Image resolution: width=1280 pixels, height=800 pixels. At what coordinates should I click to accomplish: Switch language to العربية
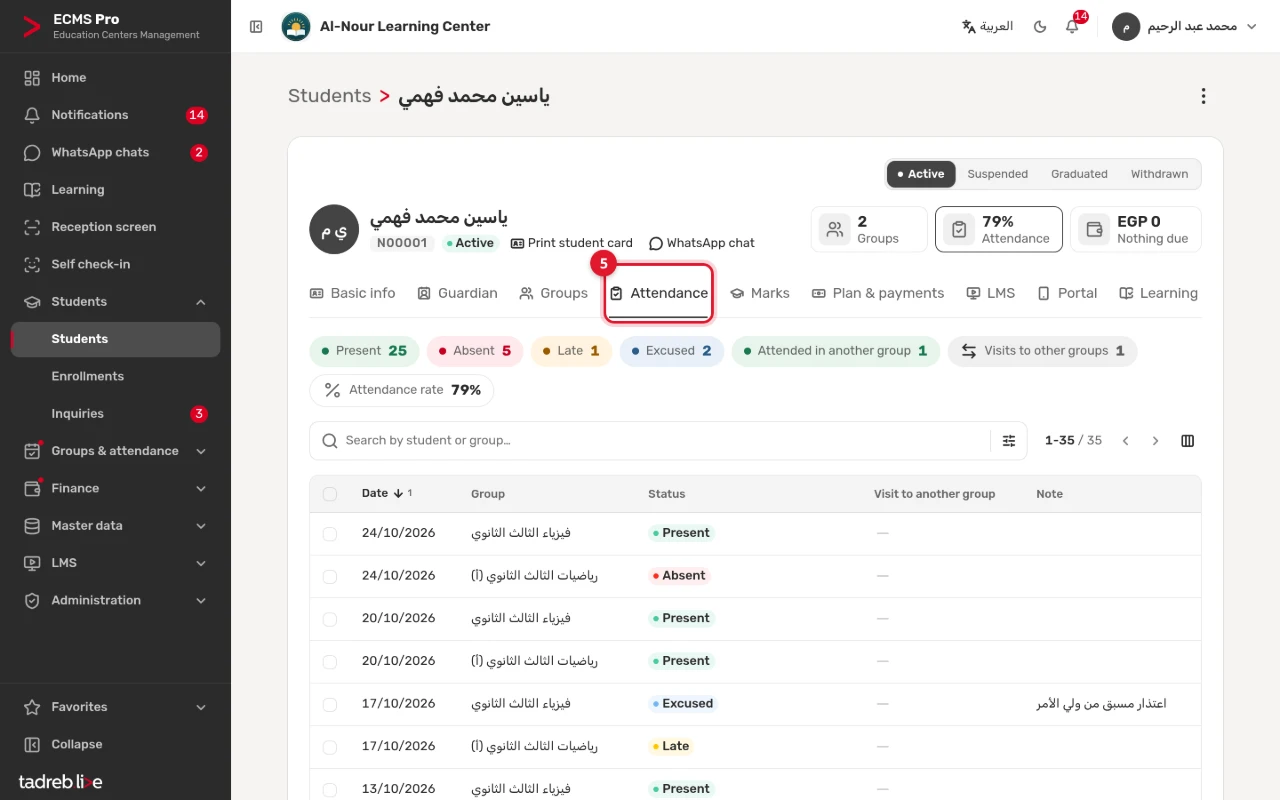987,27
